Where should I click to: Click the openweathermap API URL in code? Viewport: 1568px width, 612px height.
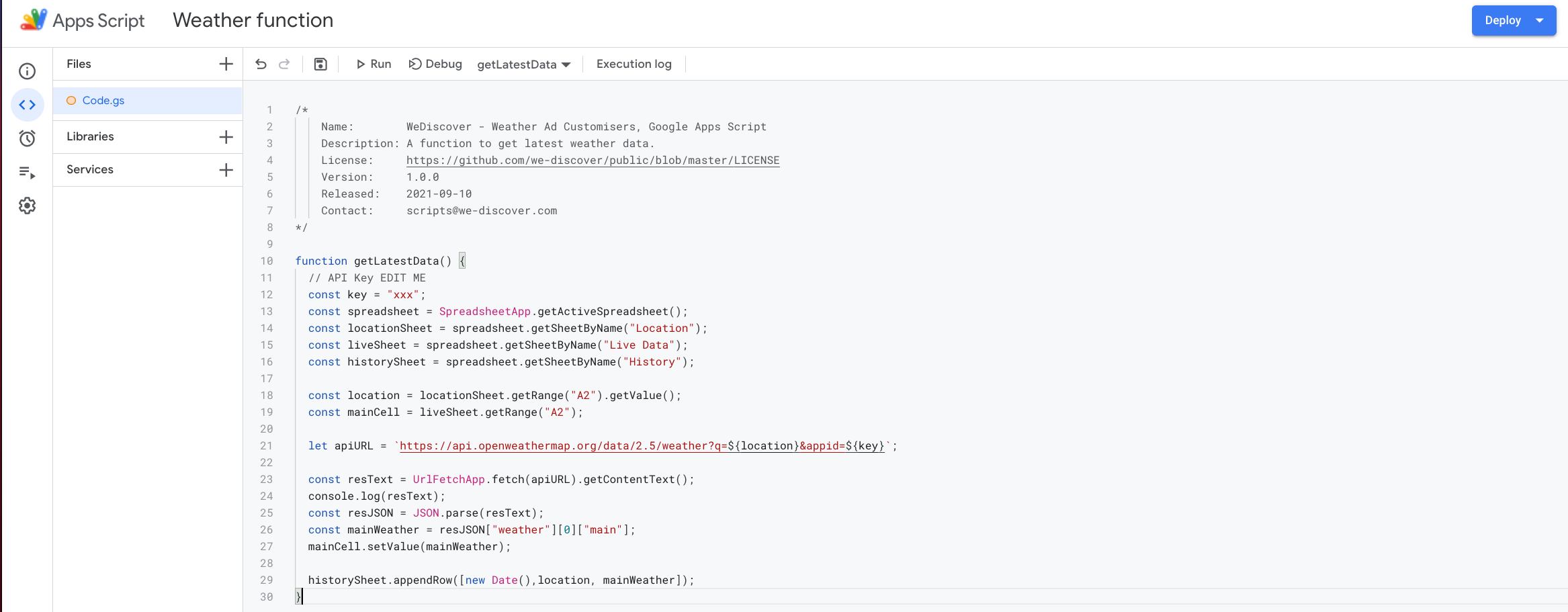(642, 446)
